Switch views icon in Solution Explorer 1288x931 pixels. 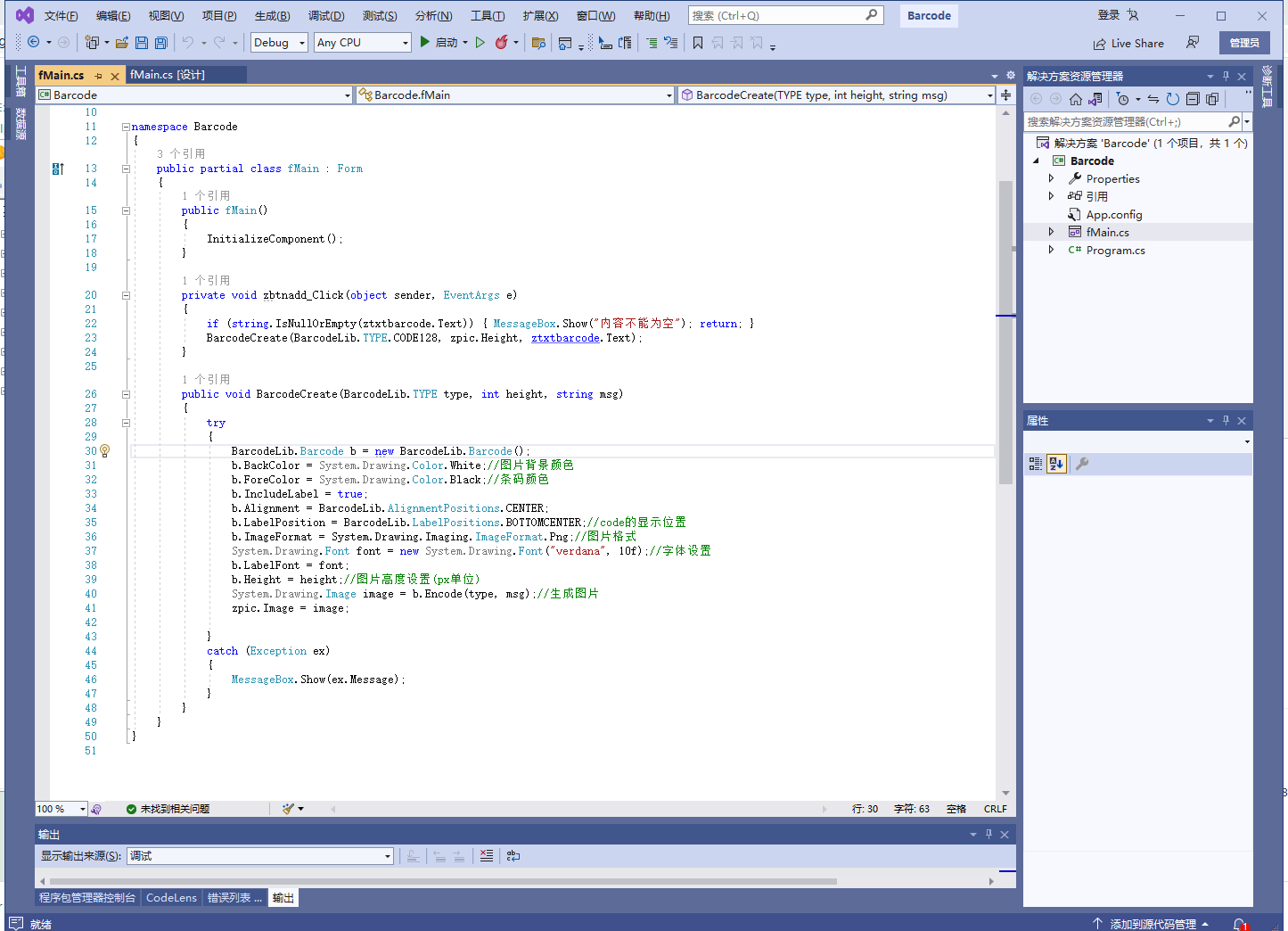(x=1095, y=99)
